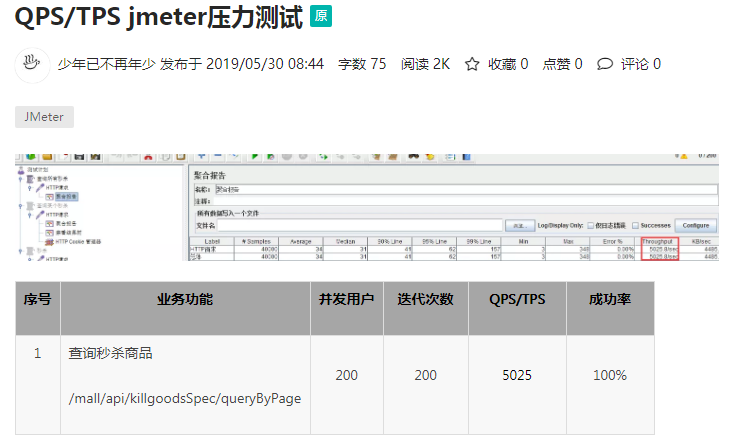730x442 pixels.
Task: Select the first enabled thread group row
Action: (52, 179)
